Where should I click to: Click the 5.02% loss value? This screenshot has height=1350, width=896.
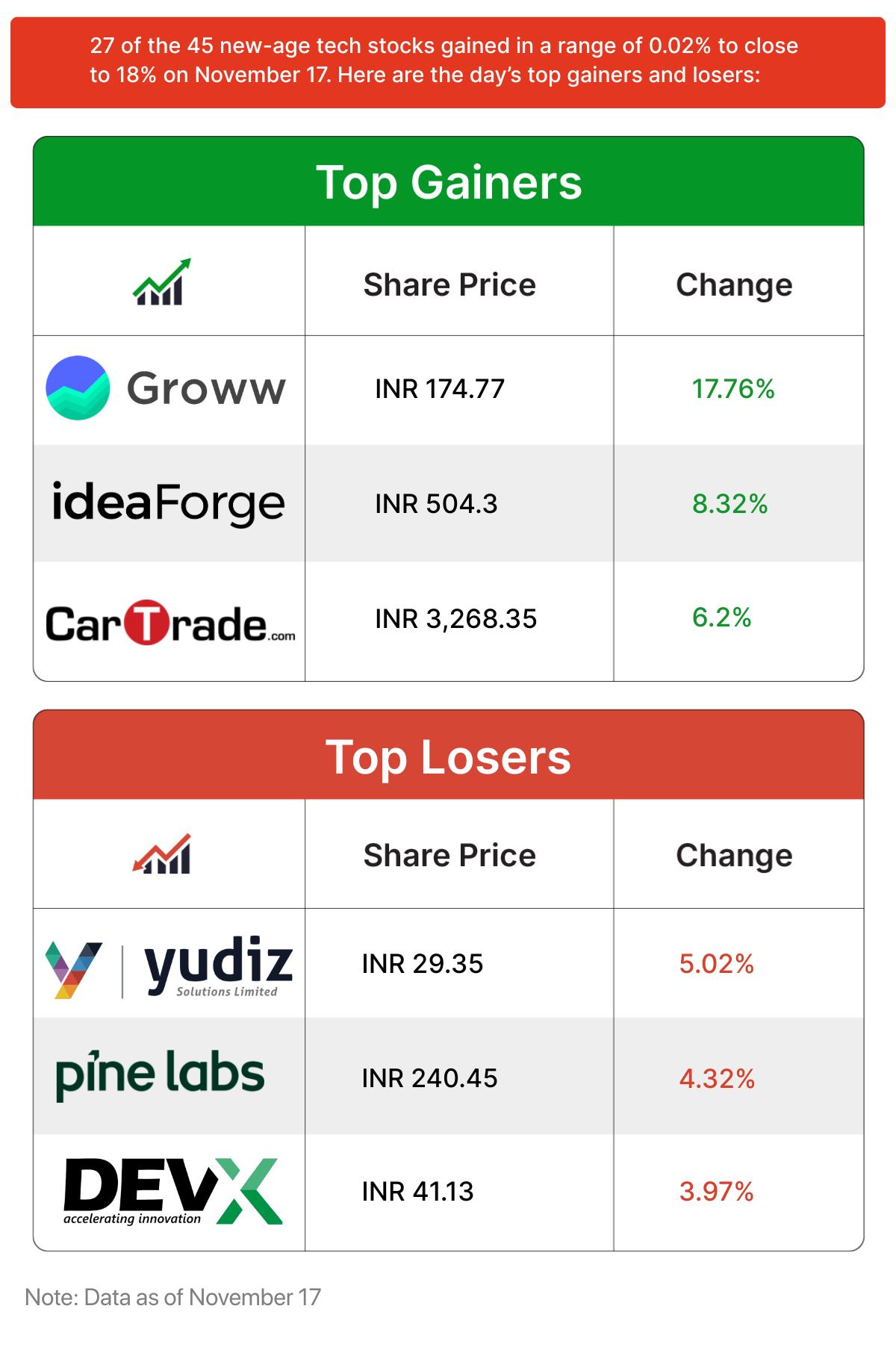[717, 964]
